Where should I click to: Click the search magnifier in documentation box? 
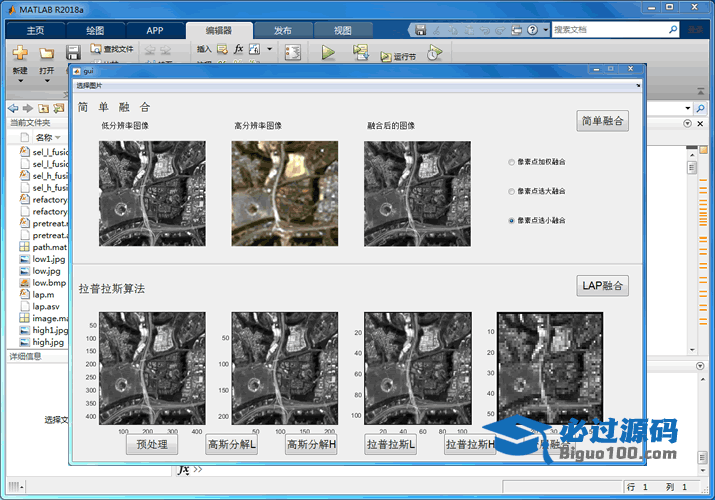(673, 30)
